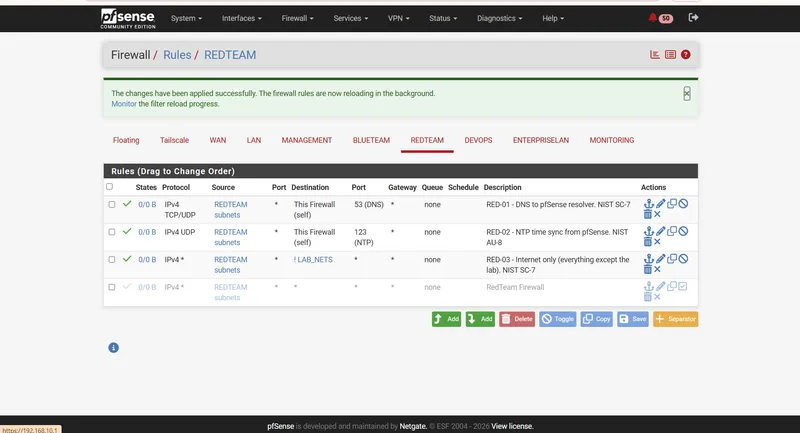Screen dimensions: 800x433
Task: Open the VPN dropdown menu
Action: [x=398, y=18]
